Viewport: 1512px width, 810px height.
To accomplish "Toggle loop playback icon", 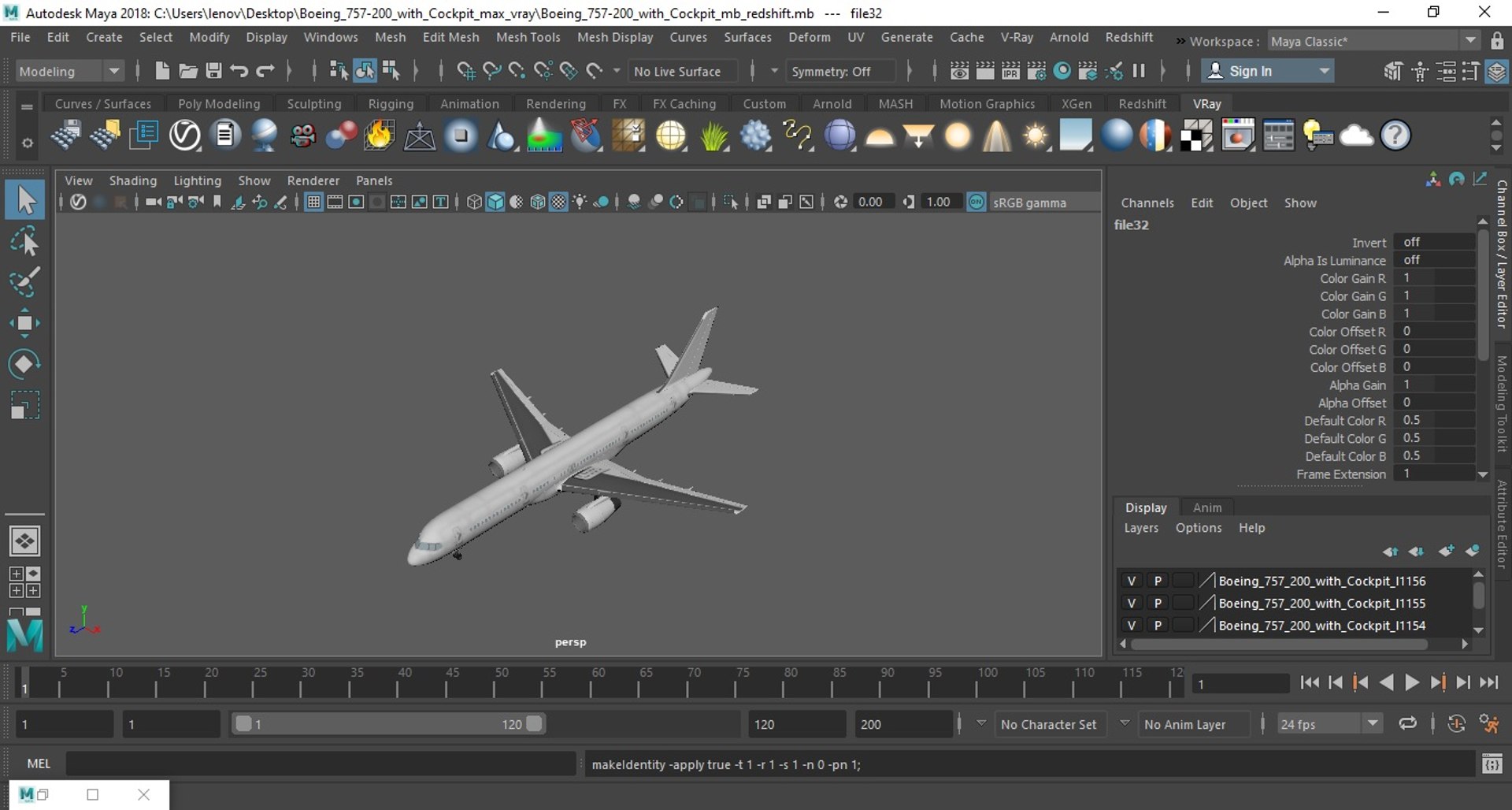I will [1407, 723].
